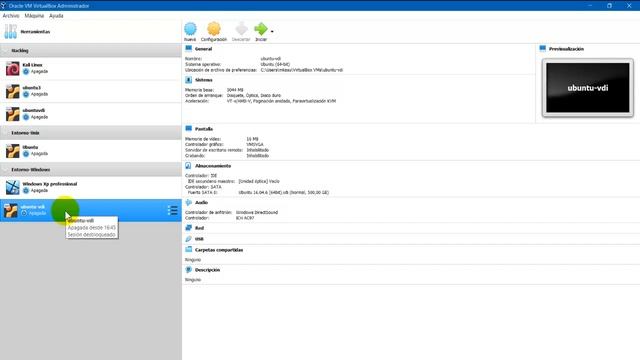Open the ubuntu-vdi machine tools menu button
Viewport: 640px width, 360px height.
173,210
